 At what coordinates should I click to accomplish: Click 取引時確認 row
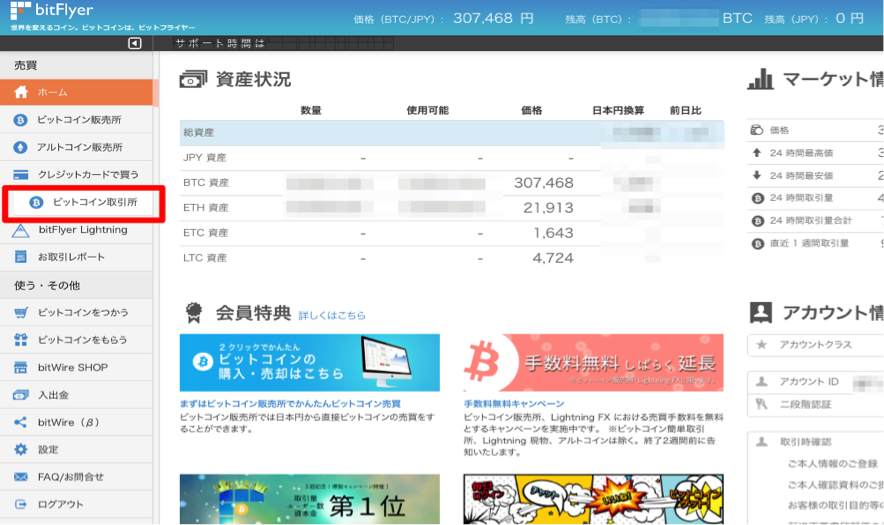(815, 442)
